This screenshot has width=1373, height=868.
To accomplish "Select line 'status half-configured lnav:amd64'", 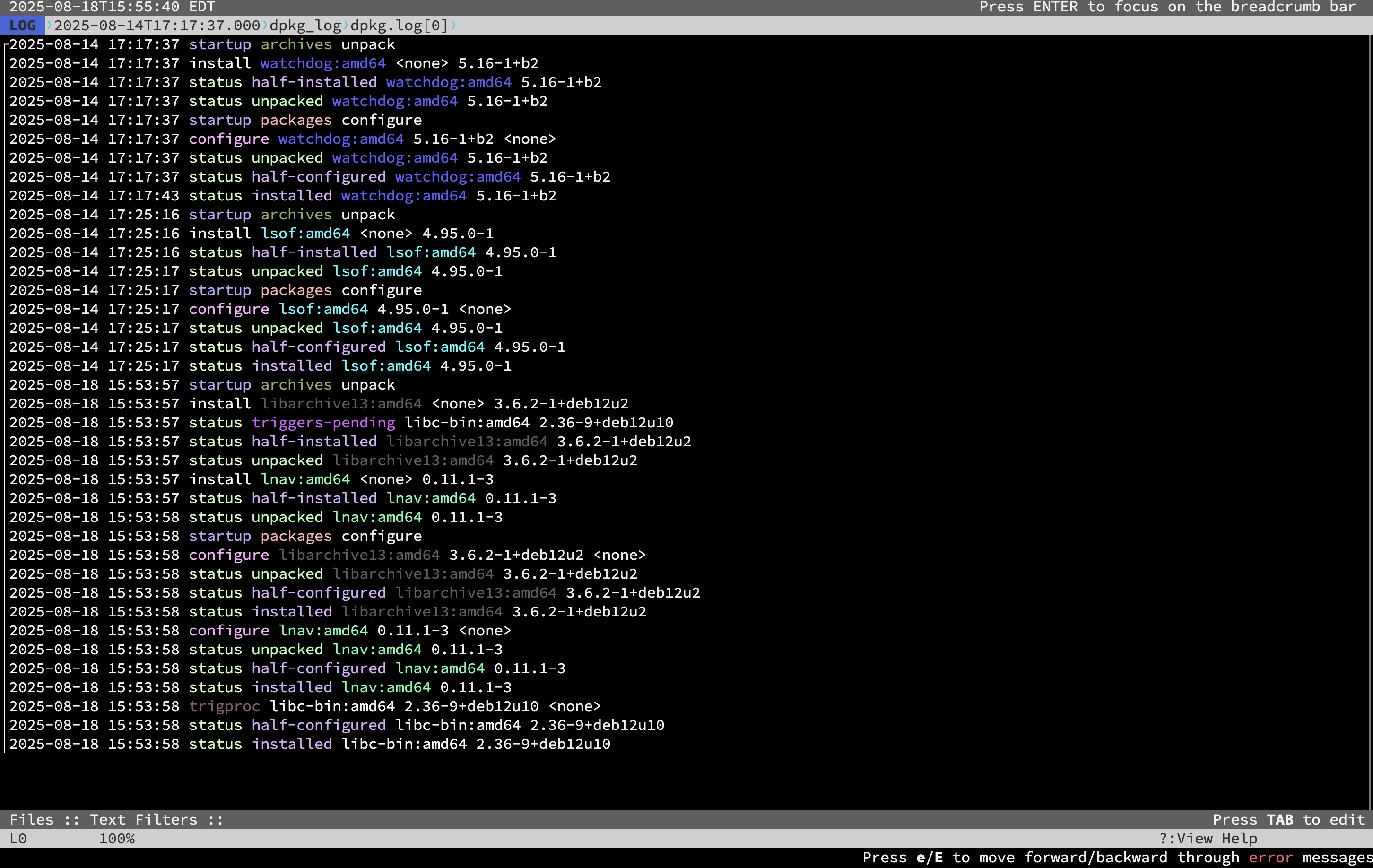I will point(287,668).
